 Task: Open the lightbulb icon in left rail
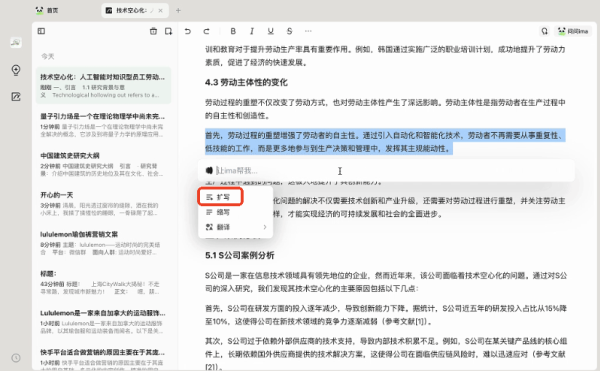(x=16, y=70)
